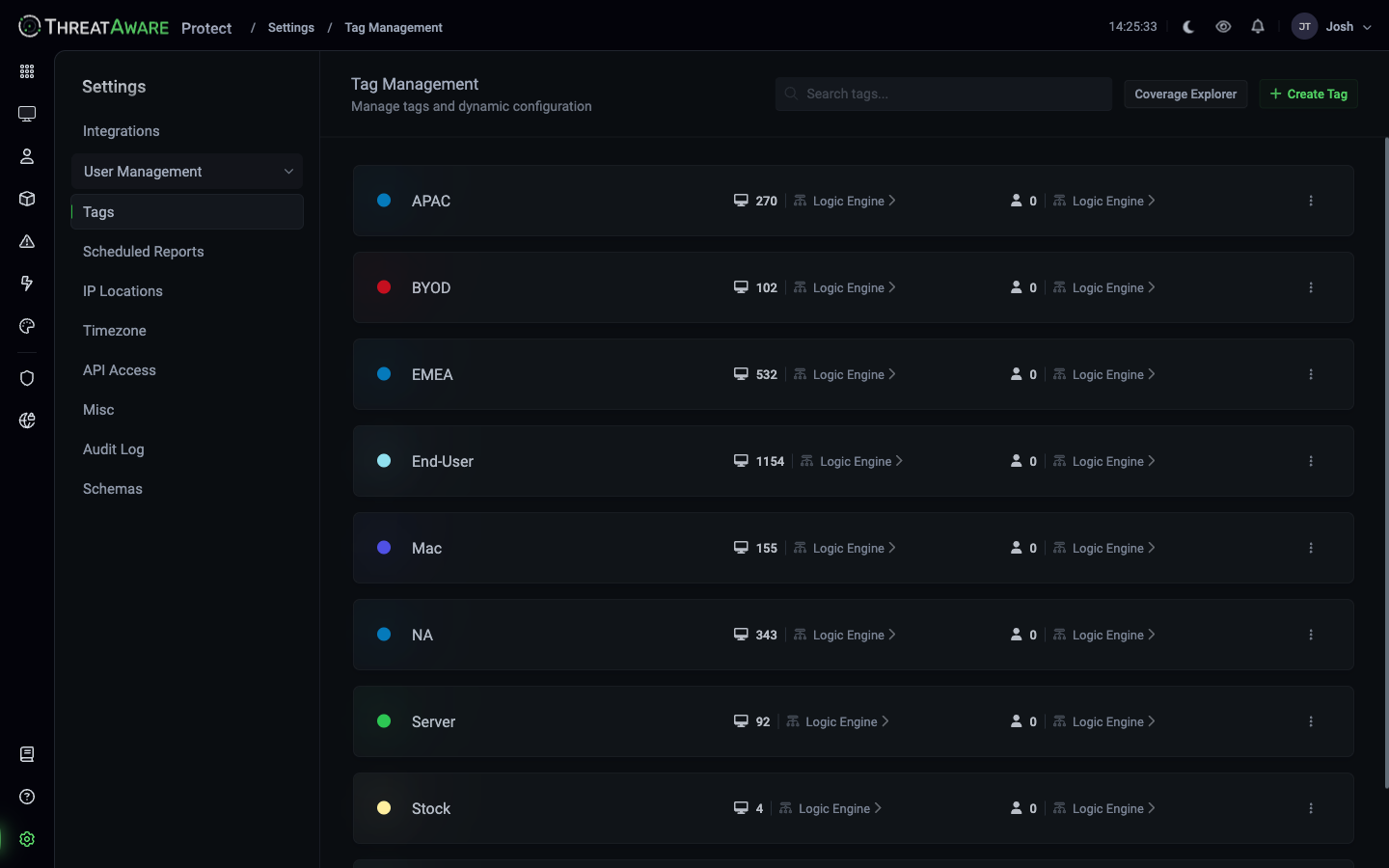The height and width of the screenshot is (868, 1389).
Task: Click the blue APAC color dot
Action: (384, 201)
